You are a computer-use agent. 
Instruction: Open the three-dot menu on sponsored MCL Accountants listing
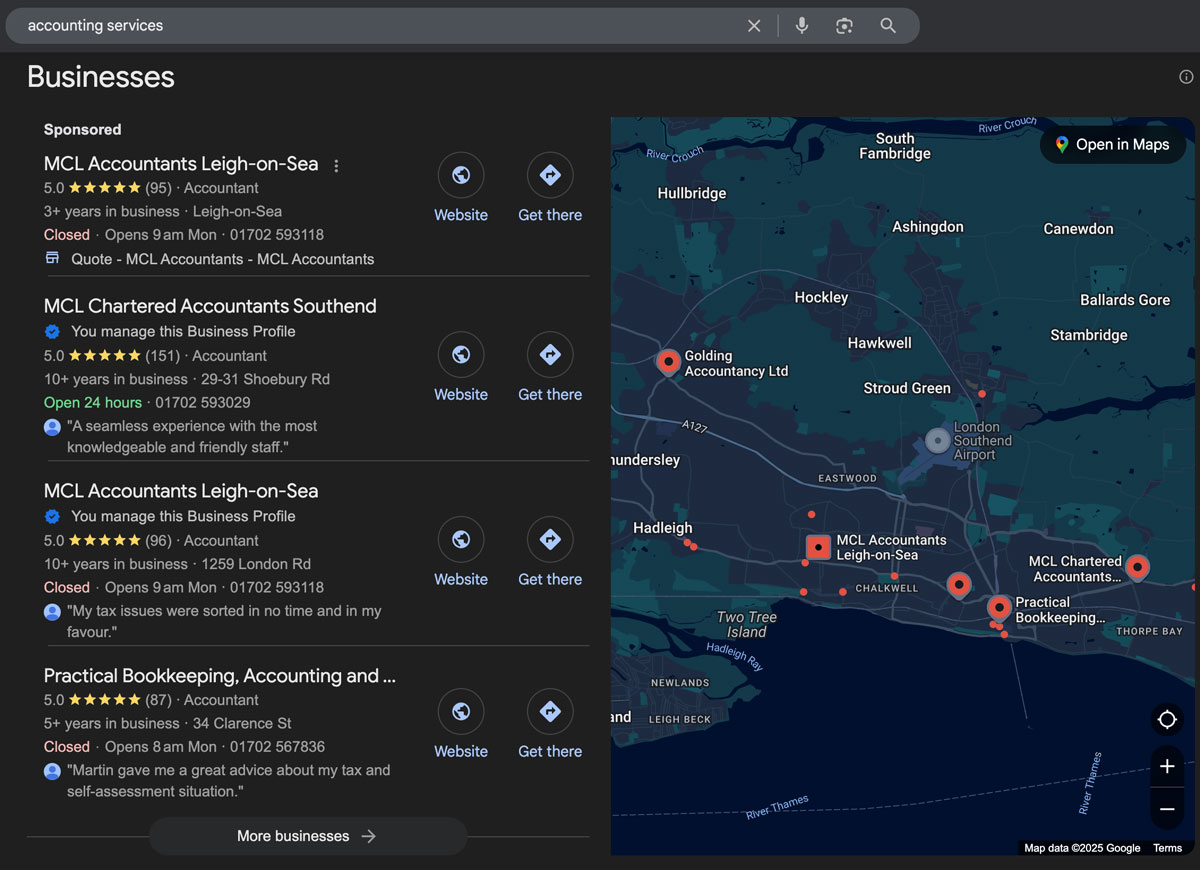click(336, 166)
